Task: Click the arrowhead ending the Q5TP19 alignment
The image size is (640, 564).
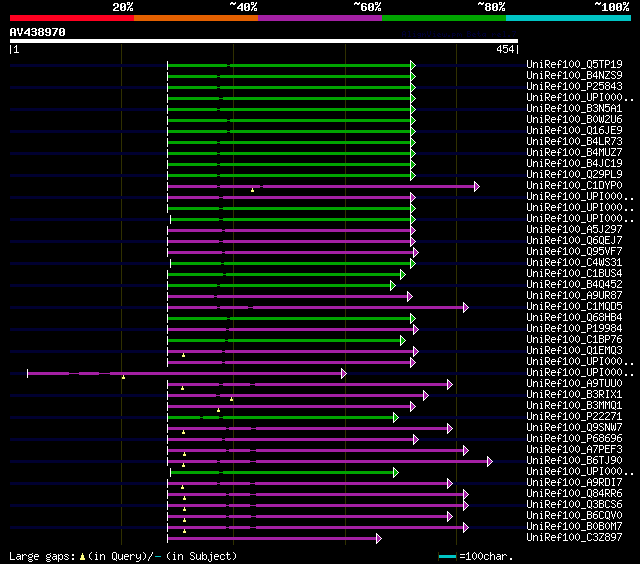Action: [413, 65]
